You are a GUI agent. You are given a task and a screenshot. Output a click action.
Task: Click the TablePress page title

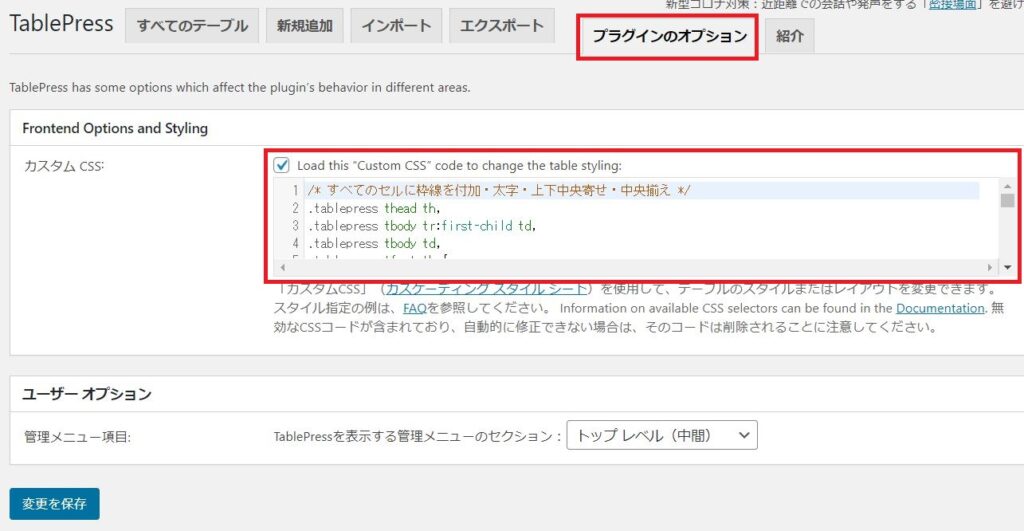click(61, 24)
